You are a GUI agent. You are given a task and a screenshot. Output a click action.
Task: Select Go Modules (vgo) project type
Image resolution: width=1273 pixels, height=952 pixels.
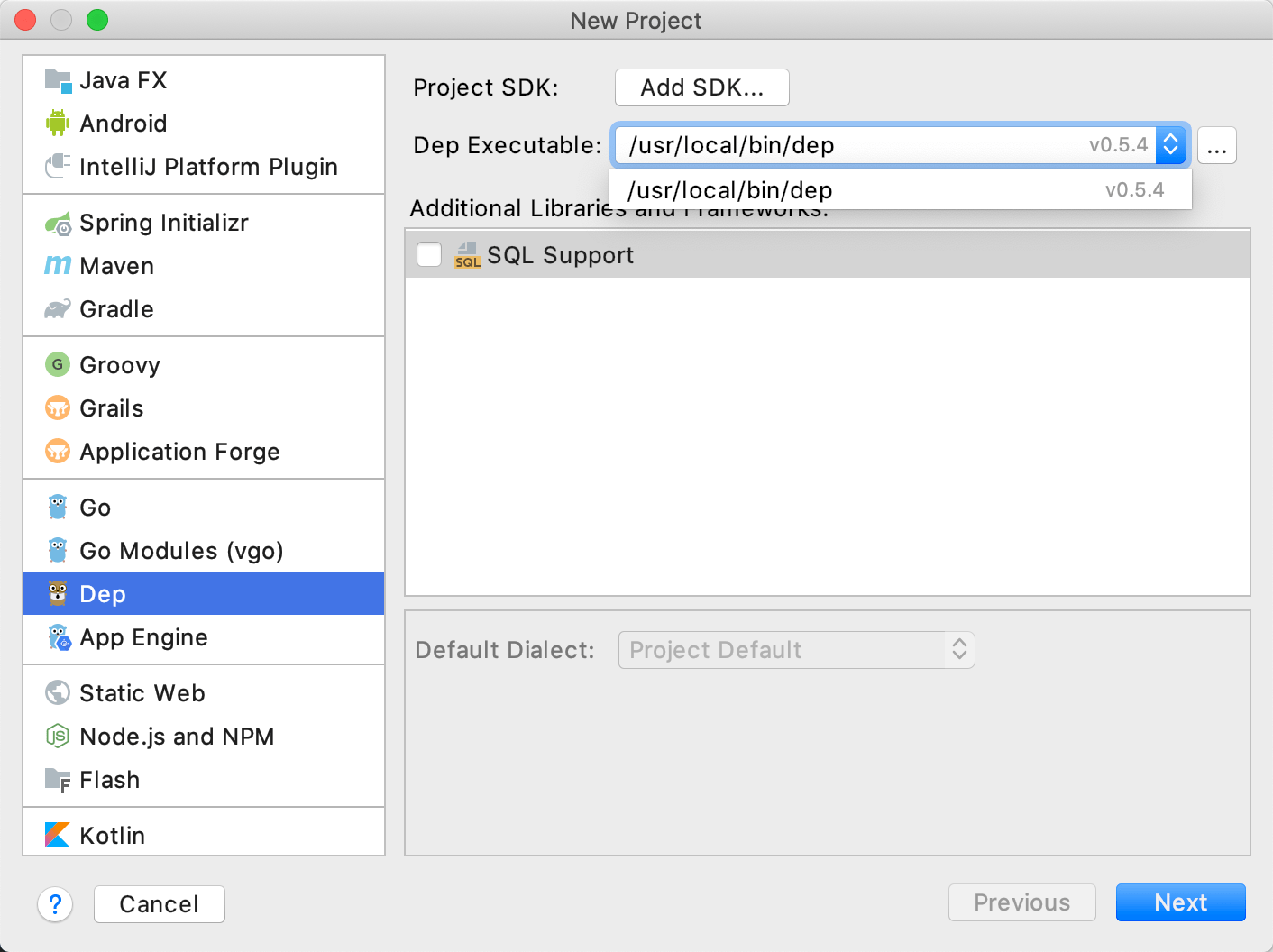tap(204, 551)
